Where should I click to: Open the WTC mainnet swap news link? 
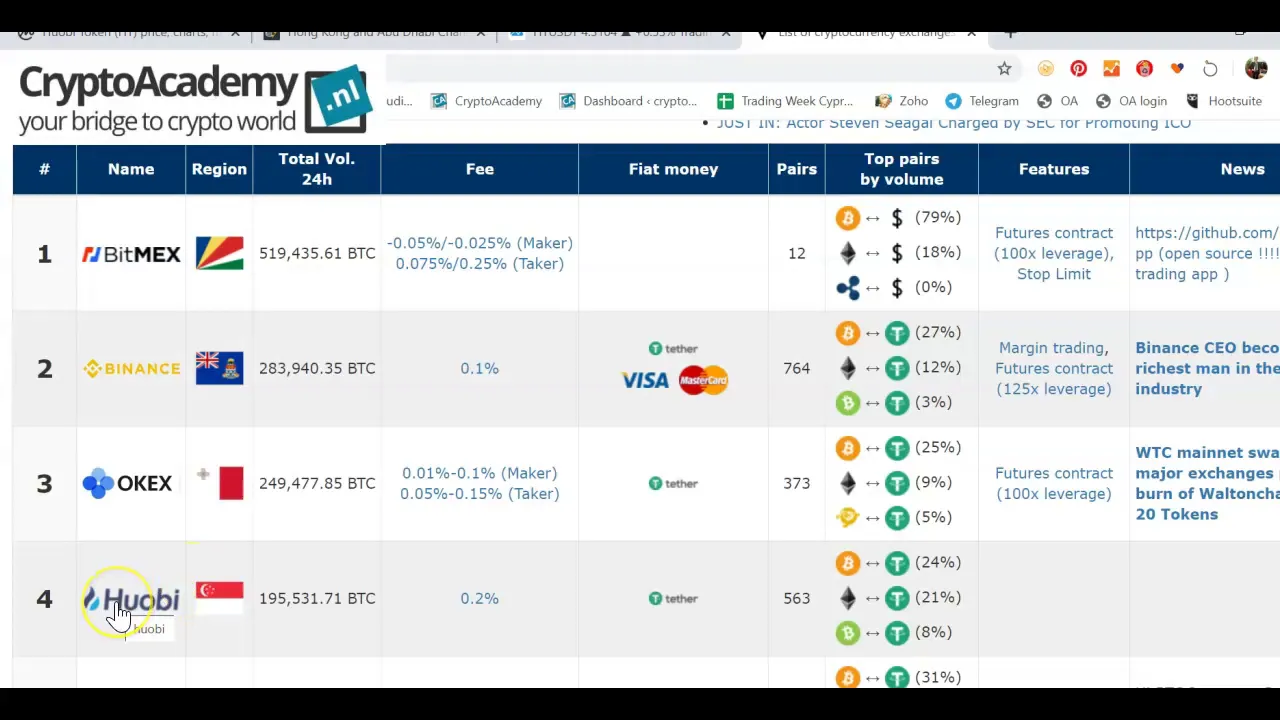pos(1207,483)
